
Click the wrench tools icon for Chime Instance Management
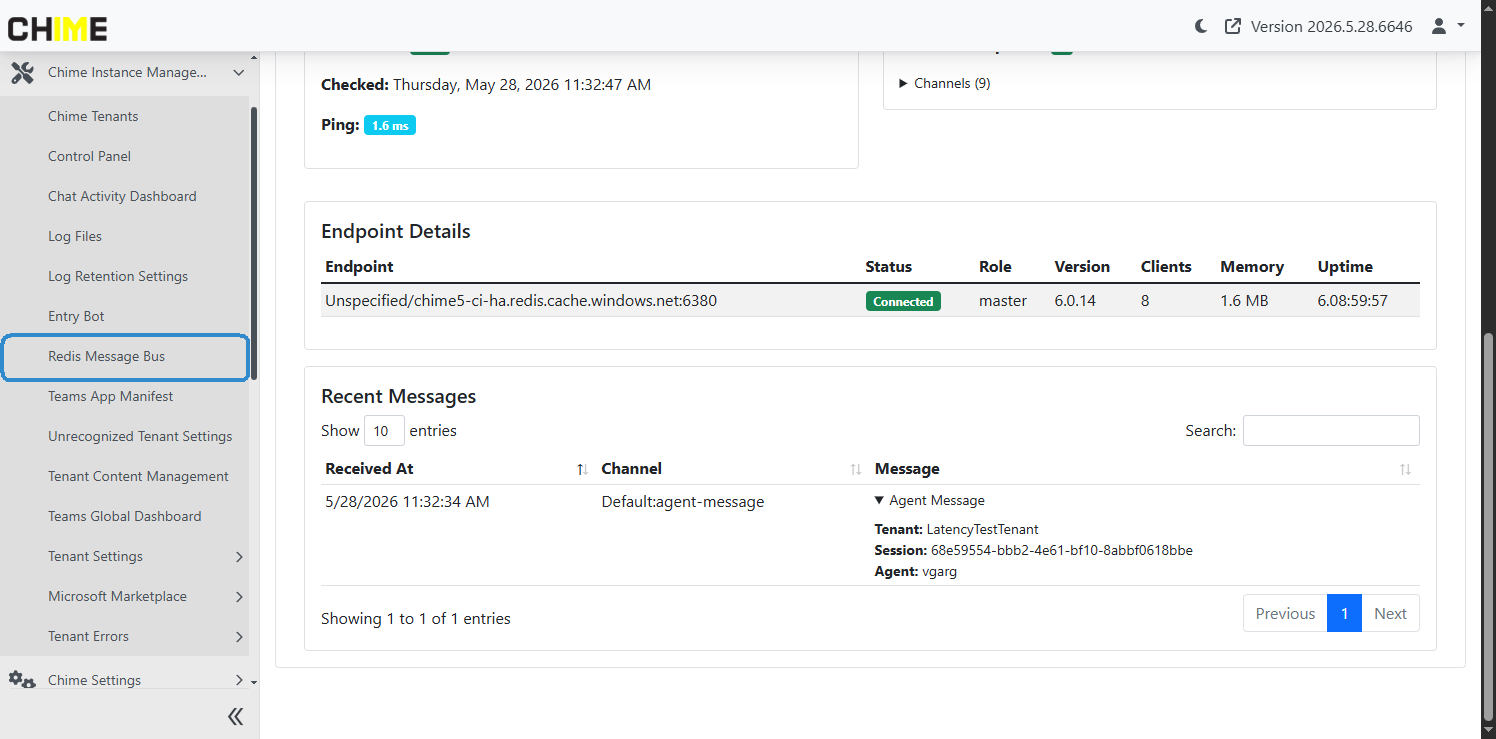pyautogui.click(x=22, y=72)
